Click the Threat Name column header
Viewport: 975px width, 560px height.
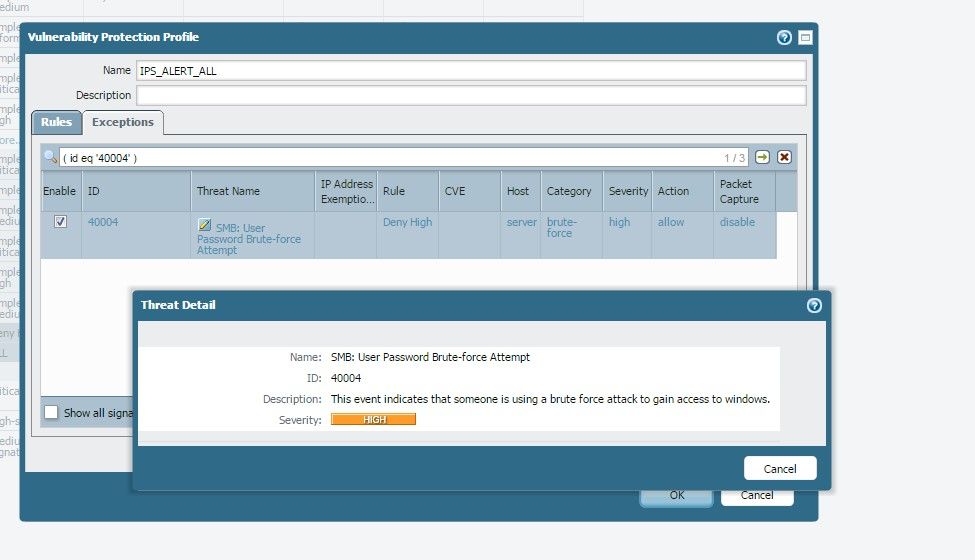(x=228, y=191)
